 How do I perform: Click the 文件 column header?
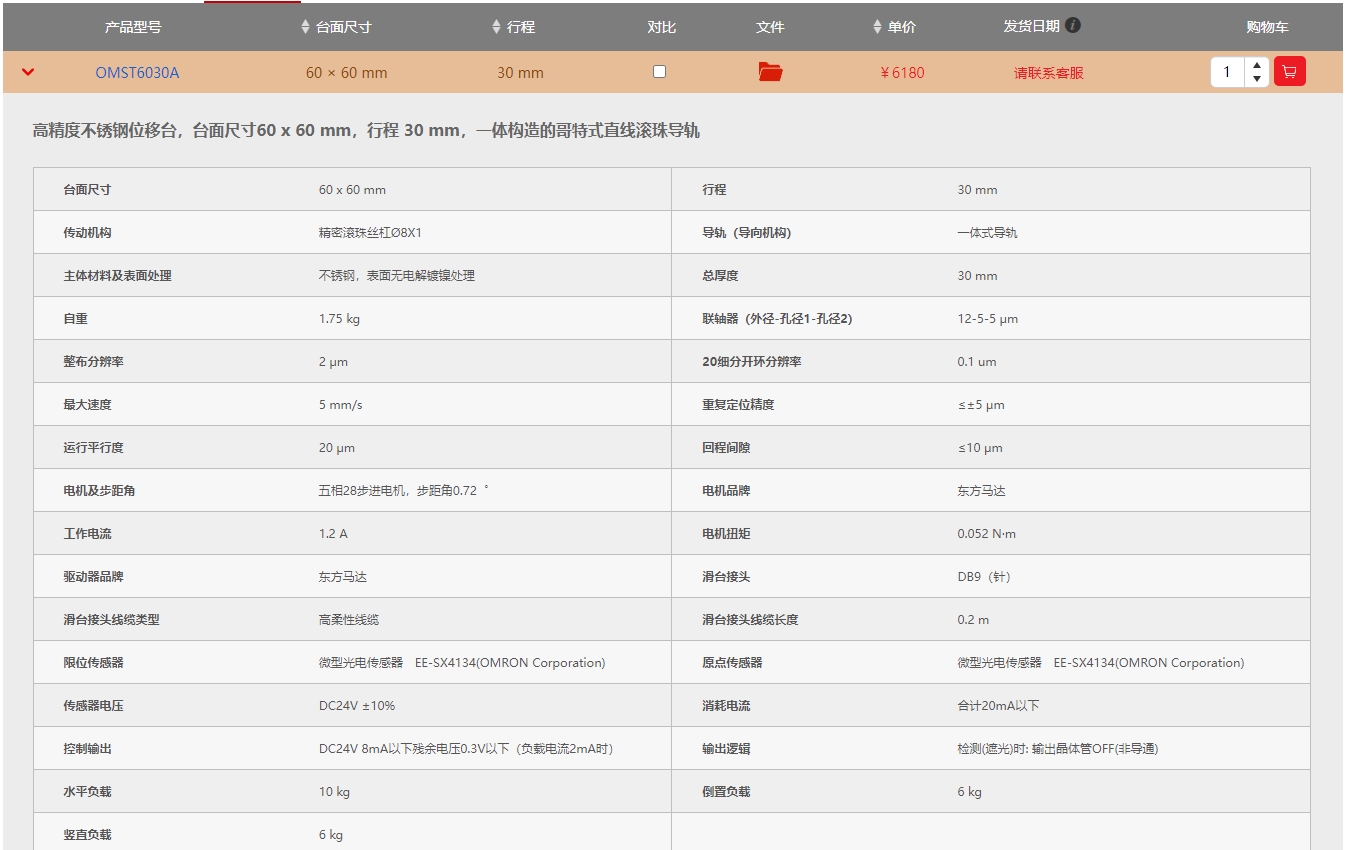pyautogui.click(x=770, y=27)
